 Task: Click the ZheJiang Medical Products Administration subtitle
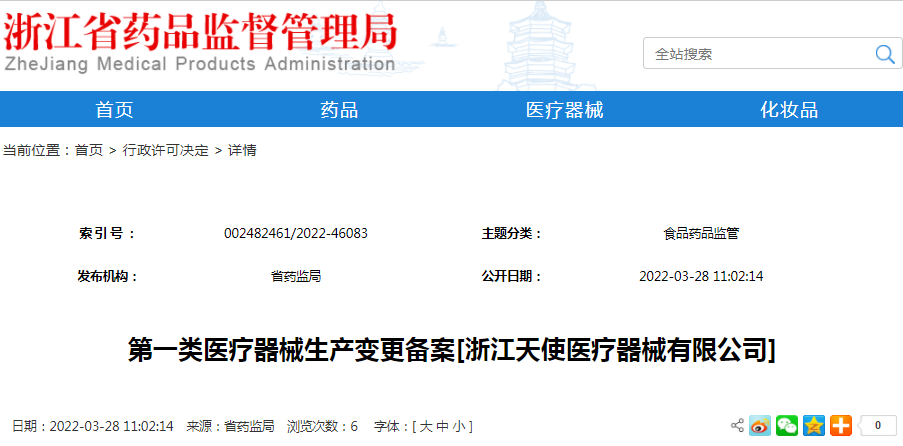200,64
